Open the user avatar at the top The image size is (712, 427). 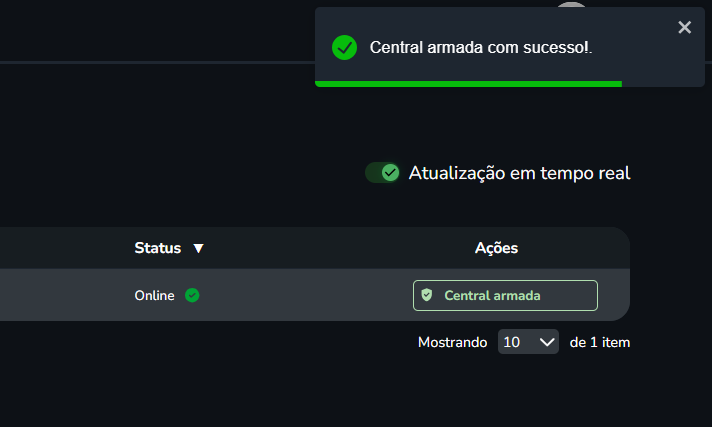click(571, 8)
